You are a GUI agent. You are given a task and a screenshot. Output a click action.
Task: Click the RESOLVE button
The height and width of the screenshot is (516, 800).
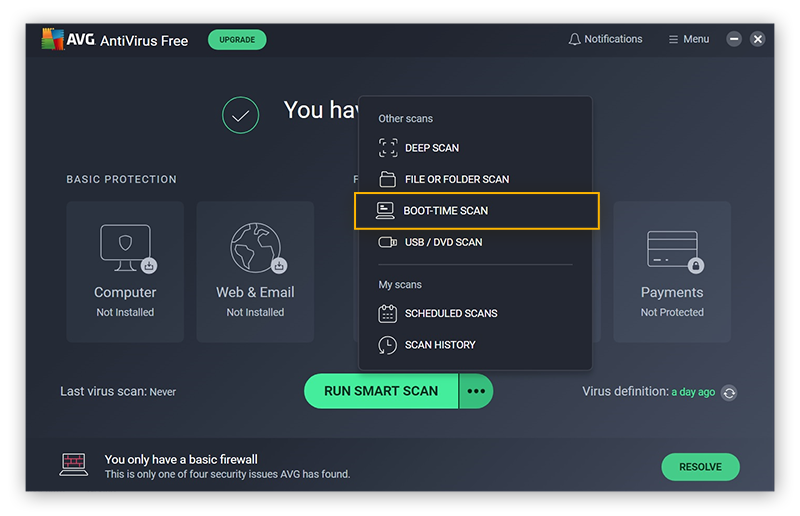tap(701, 467)
